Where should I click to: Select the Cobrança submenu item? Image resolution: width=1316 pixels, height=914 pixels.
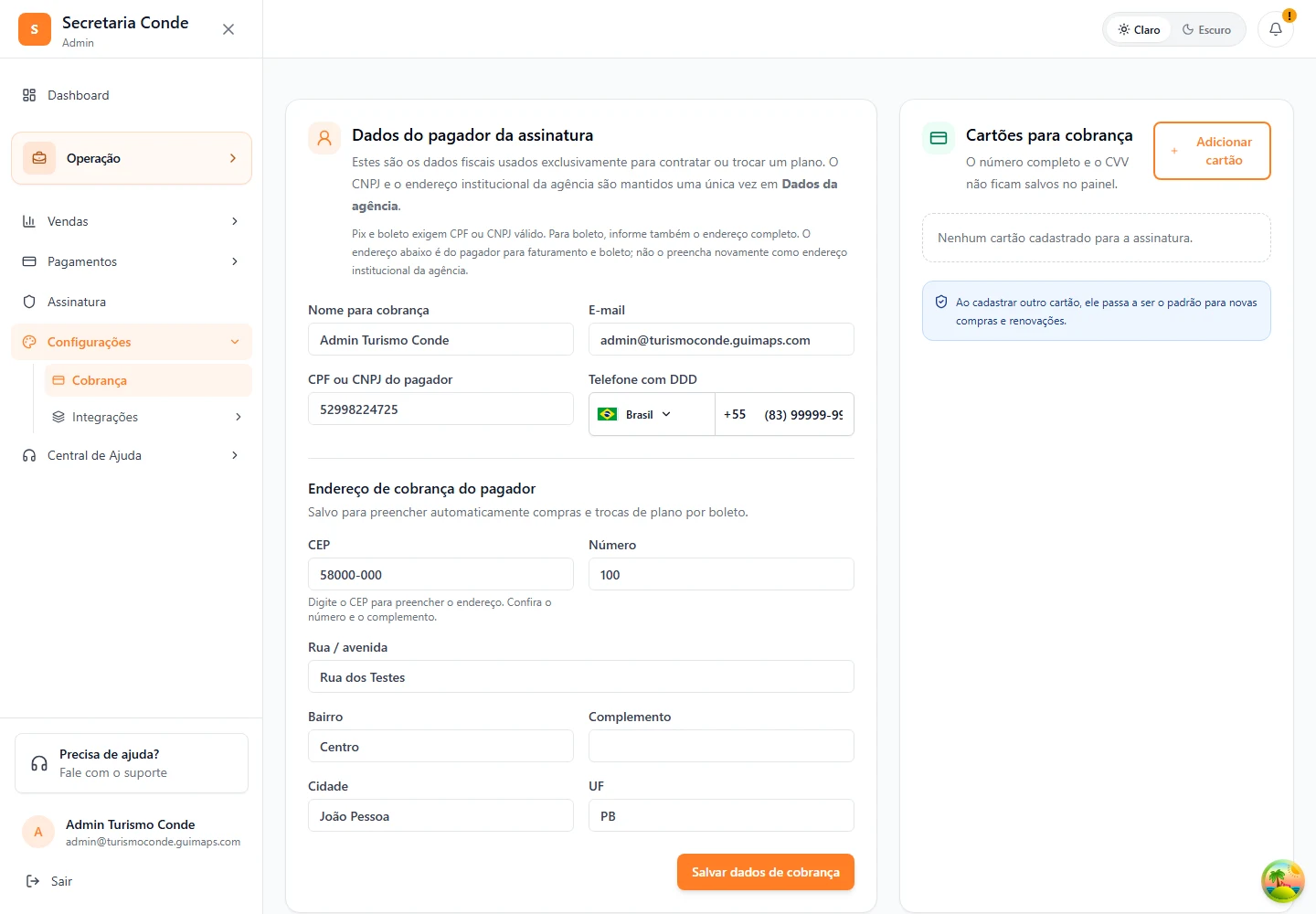(148, 380)
